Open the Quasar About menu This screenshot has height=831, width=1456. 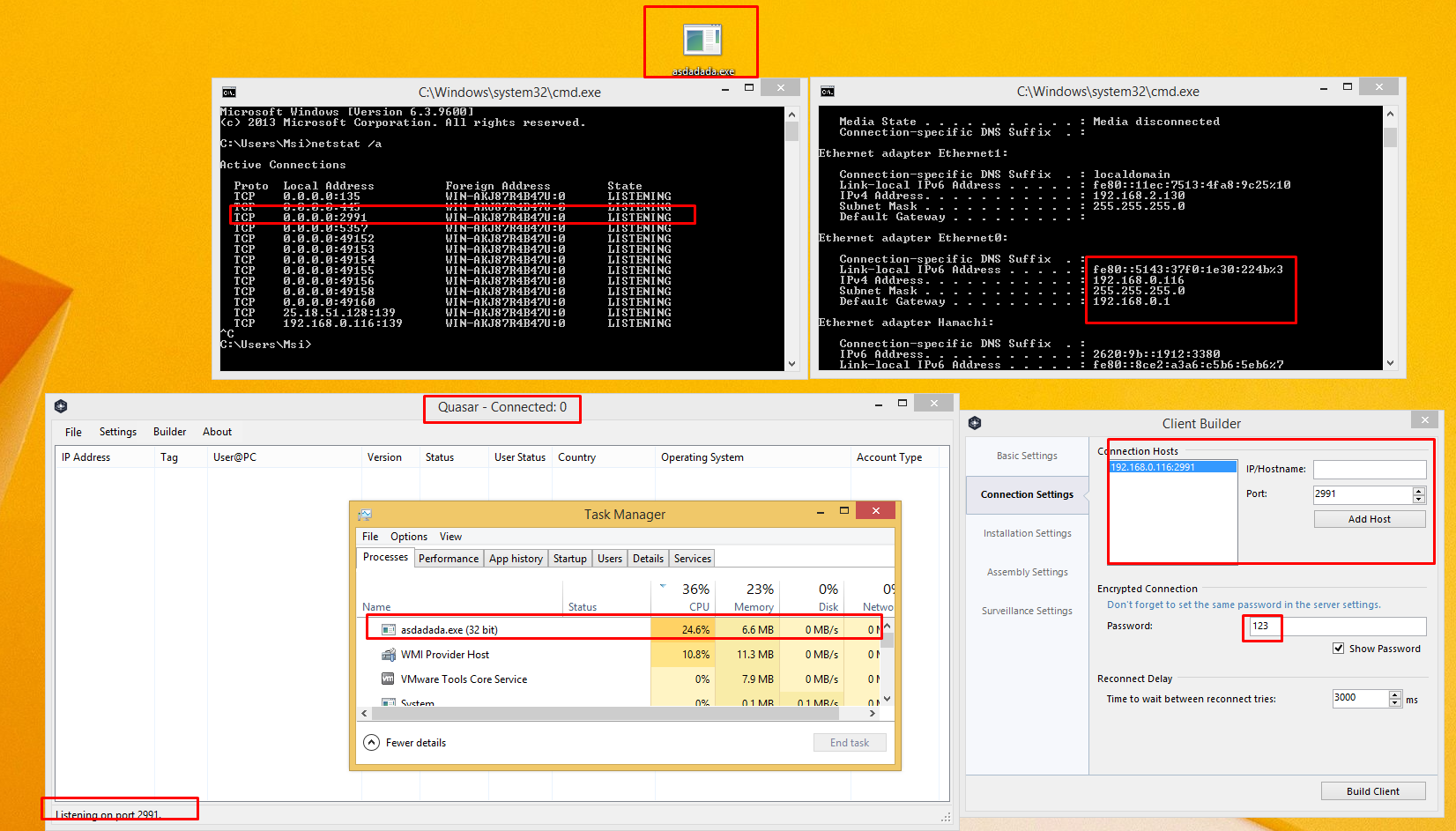click(x=217, y=432)
